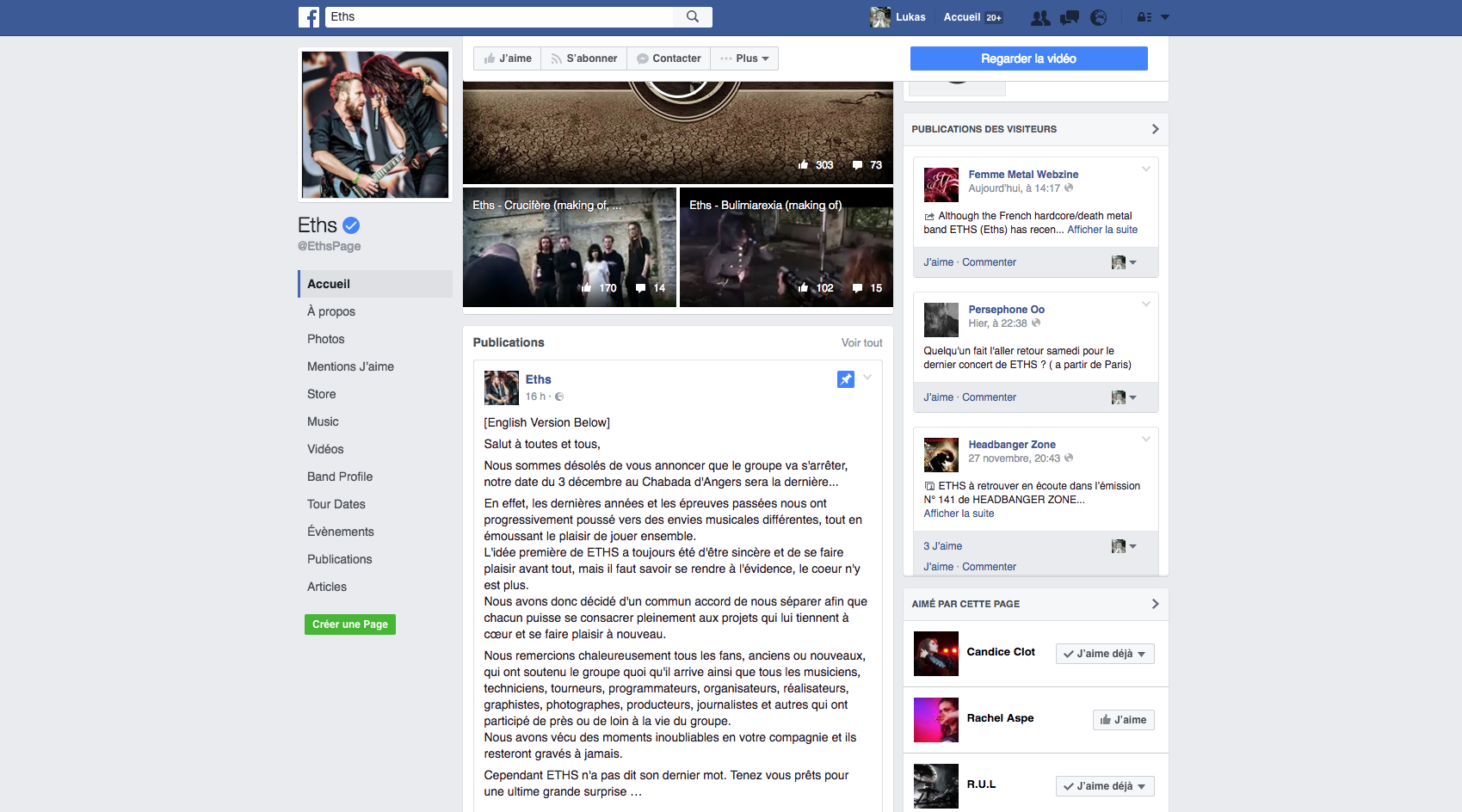Go to Accueil in top bar
The image size is (1462, 812).
pos(962,17)
